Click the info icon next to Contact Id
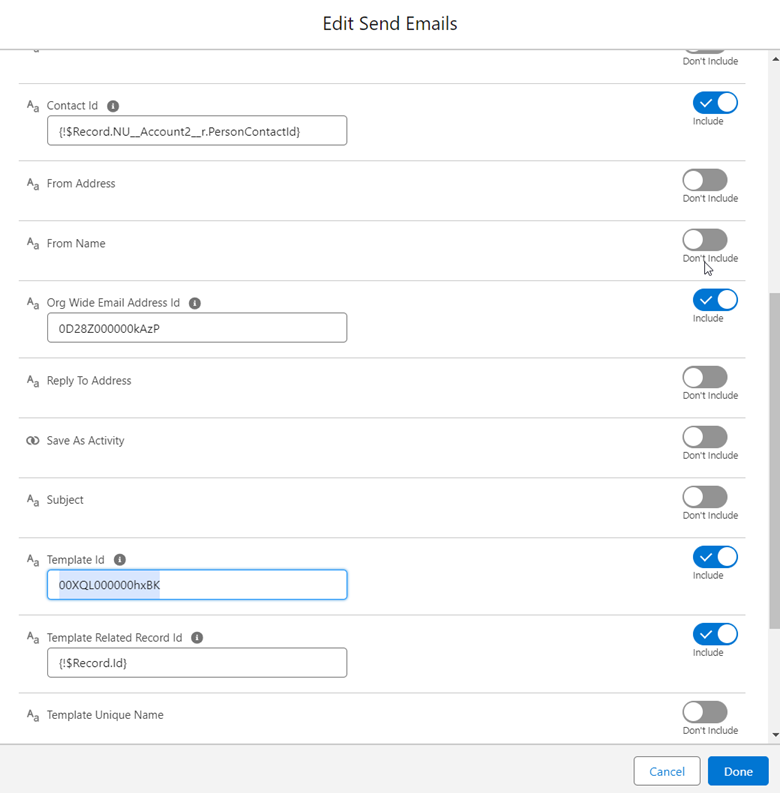 pyautogui.click(x=113, y=106)
